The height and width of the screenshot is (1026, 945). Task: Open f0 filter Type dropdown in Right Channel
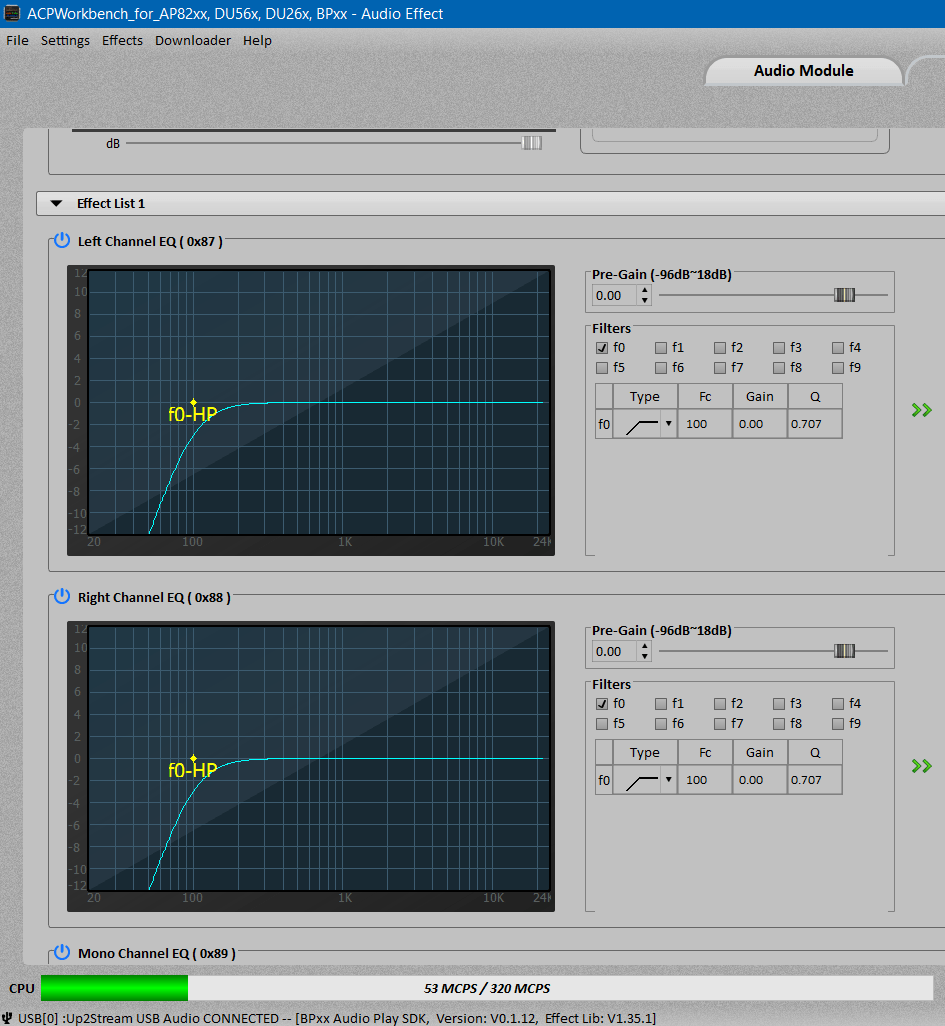tap(668, 780)
